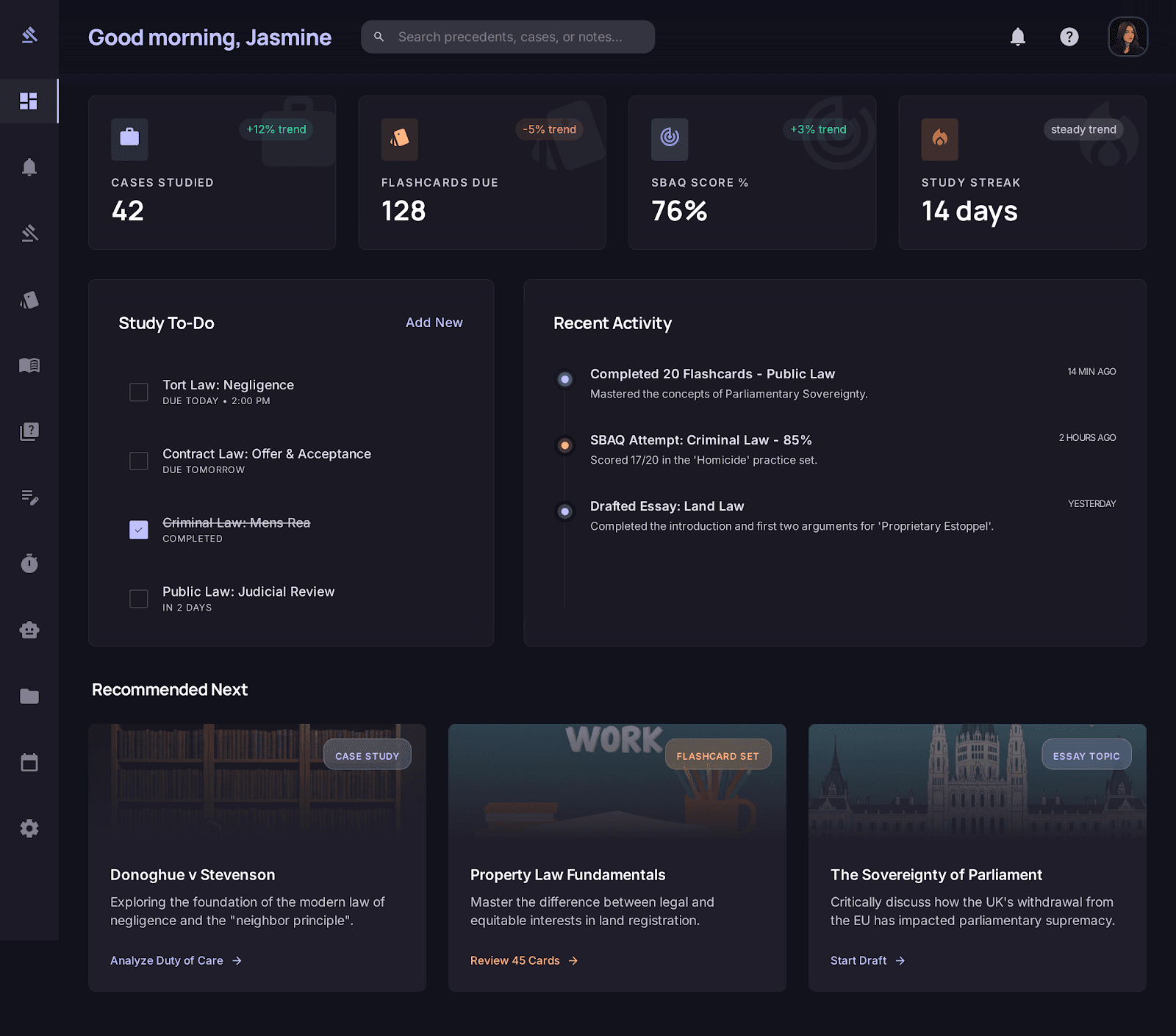
Task: Open the profile avatar menu
Action: [x=1127, y=37]
